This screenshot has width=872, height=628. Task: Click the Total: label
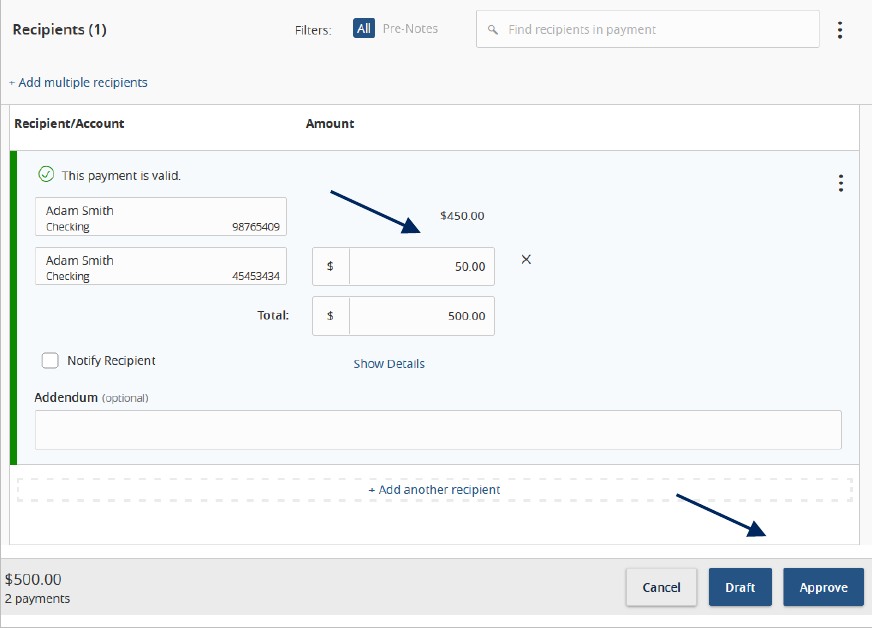[x=273, y=315]
